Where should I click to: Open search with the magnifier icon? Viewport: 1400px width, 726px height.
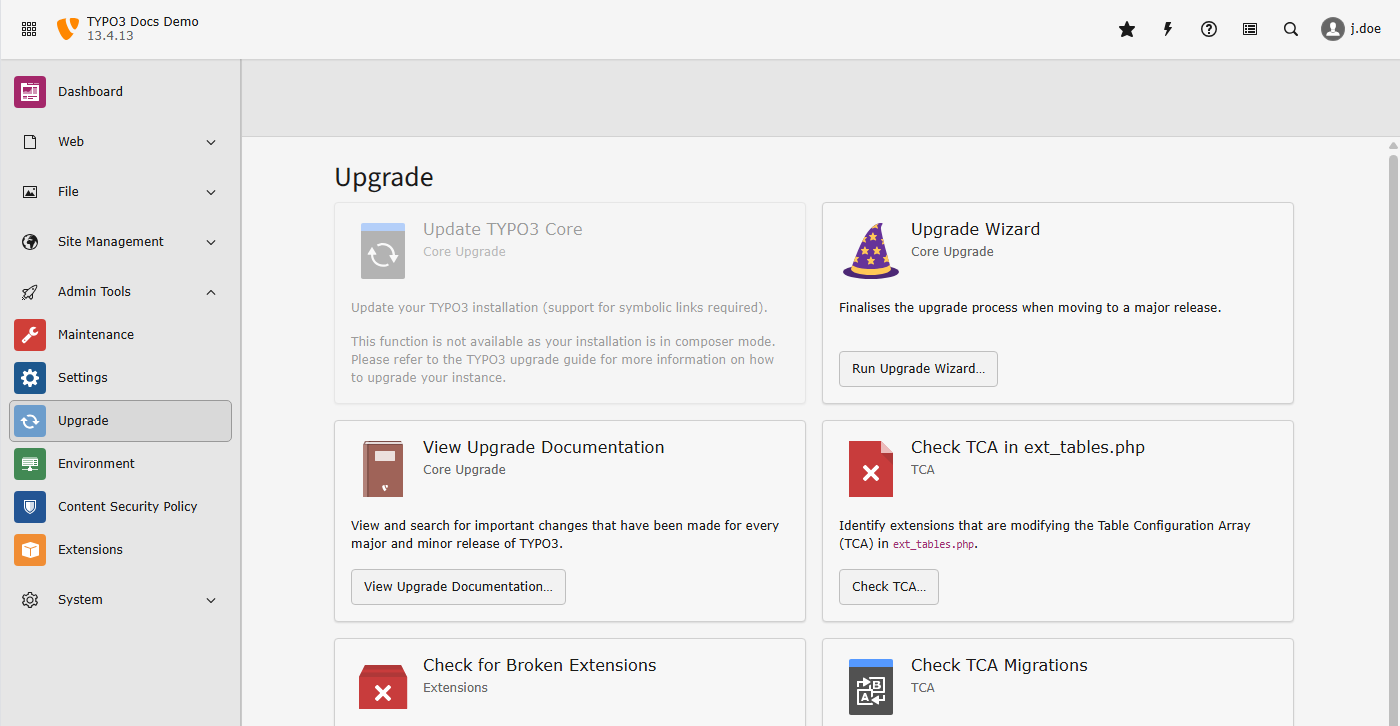pos(1291,29)
